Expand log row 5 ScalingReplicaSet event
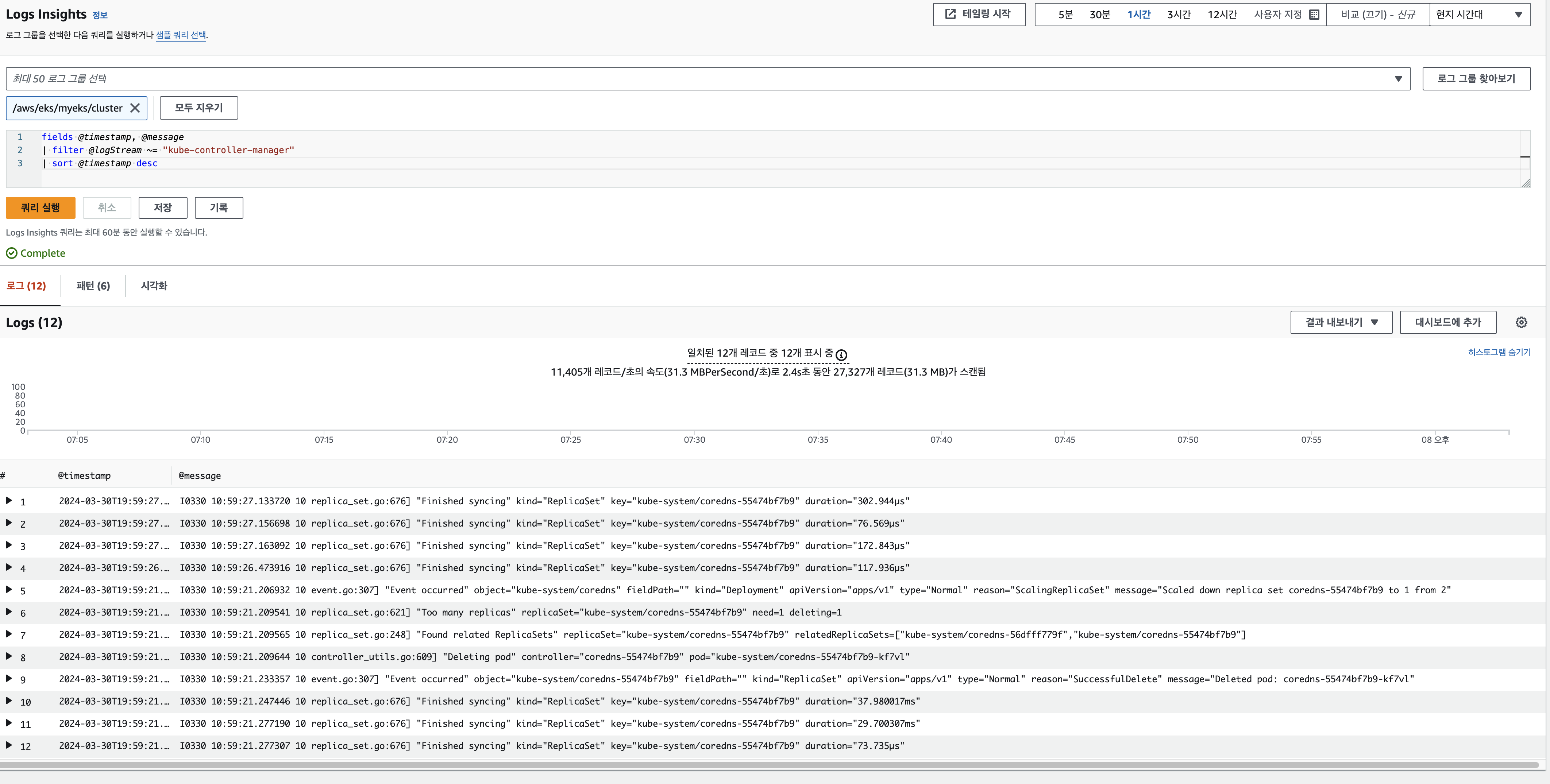This screenshot has width=1550, height=784. pyautogui.click(x=8, y=590)
